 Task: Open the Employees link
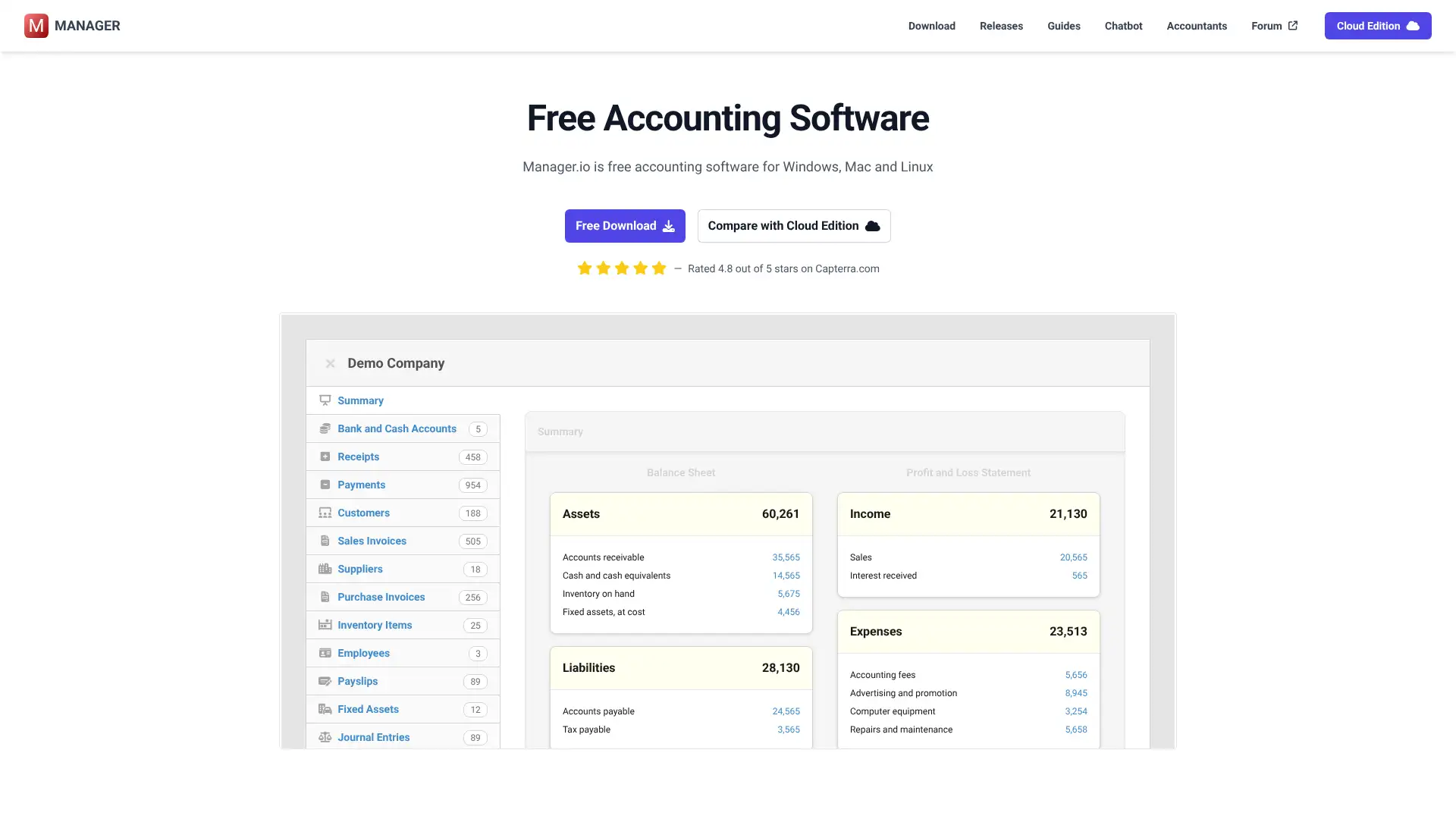(363, 653)
